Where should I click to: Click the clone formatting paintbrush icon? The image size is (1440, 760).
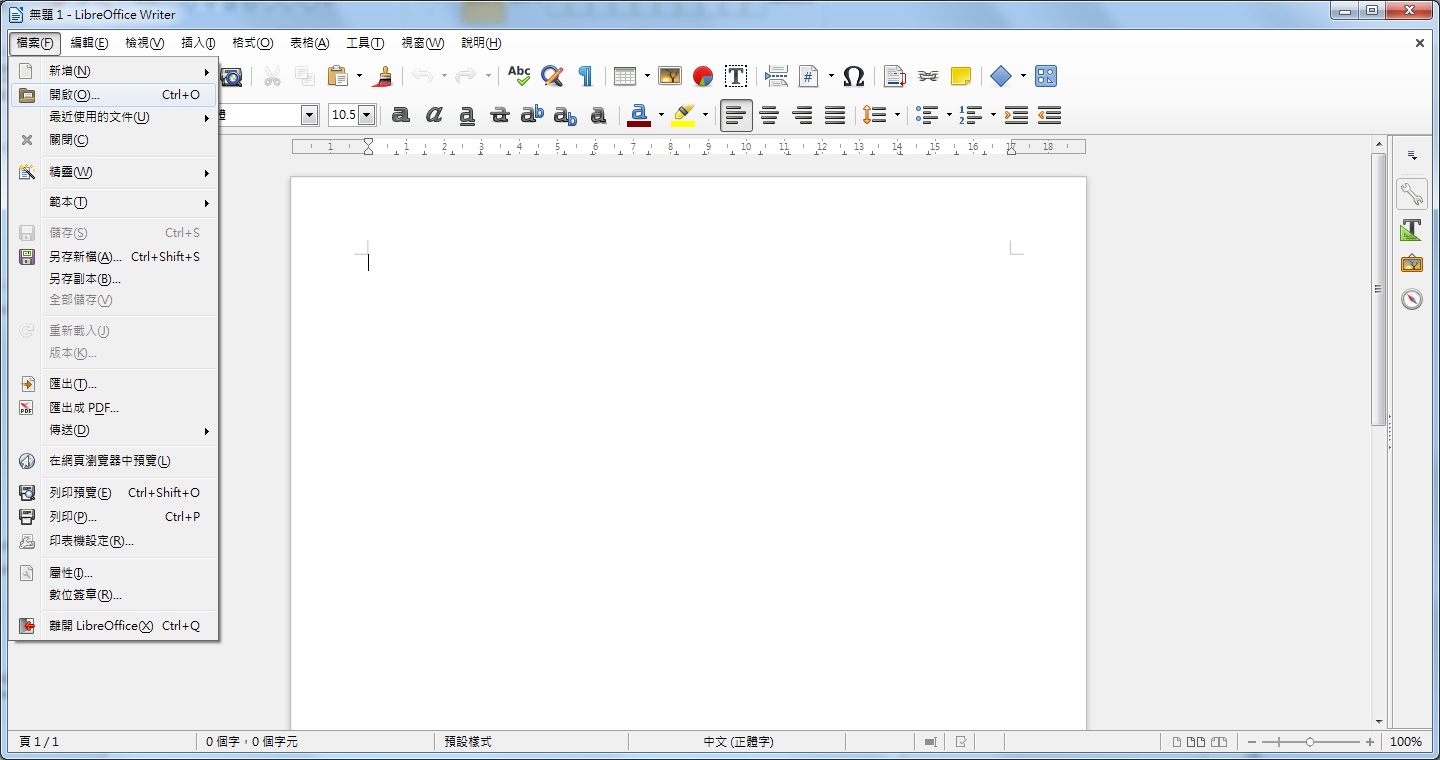pyautogui.click(x=382, y=76)
